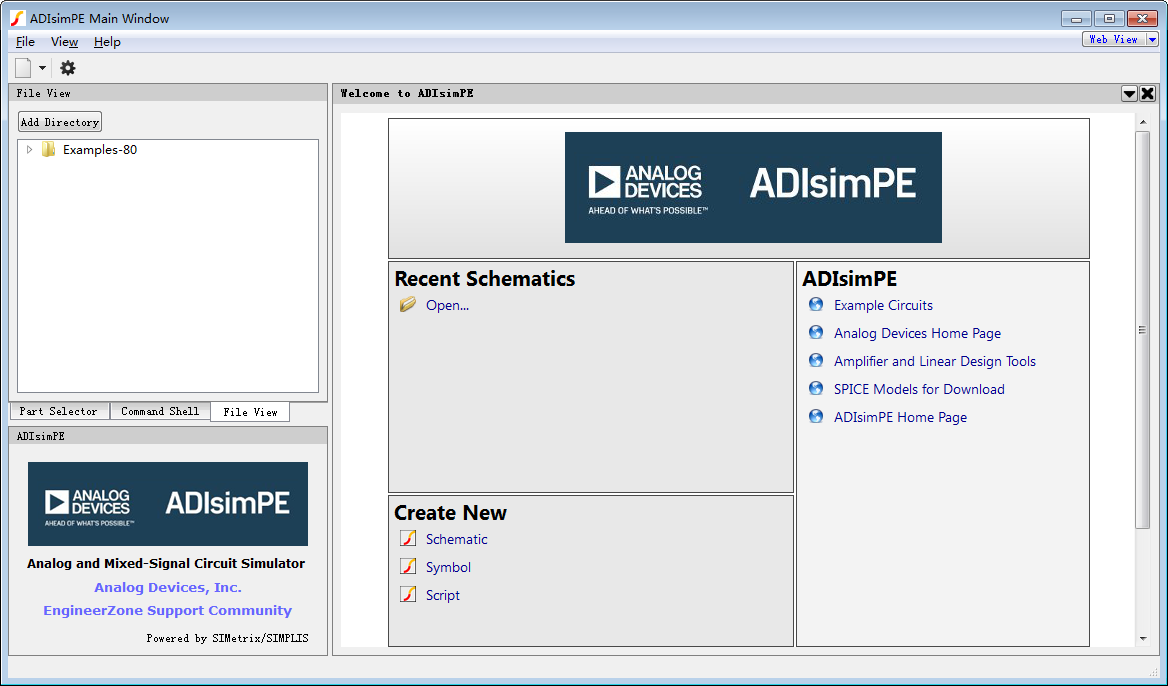The image size is (1168, 686).
Task: Click the globe icon beside Example Circuits
Action: [816, 305]
